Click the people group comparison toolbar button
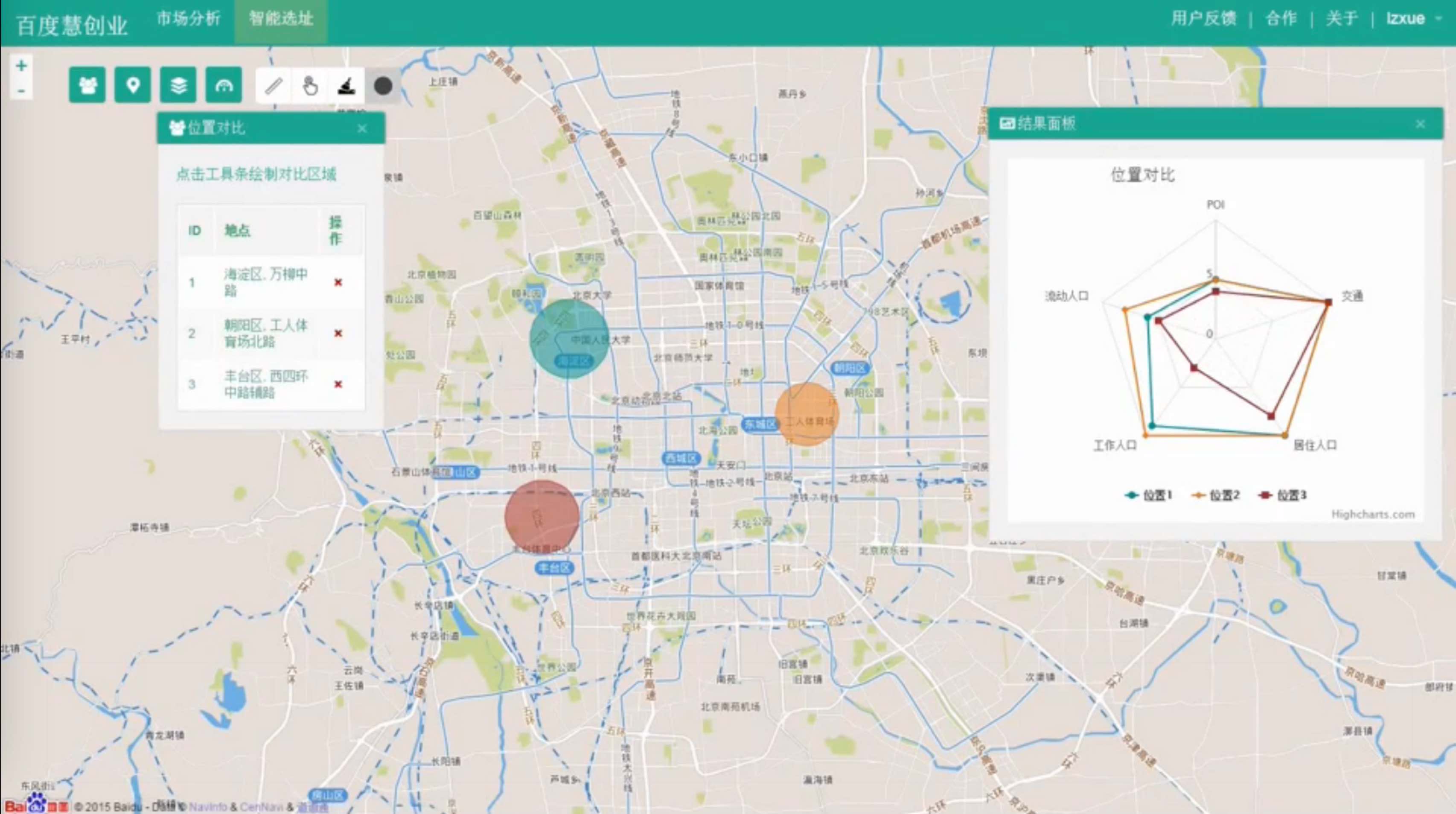This screenshot has width=1456, height=814. point(87,85)
